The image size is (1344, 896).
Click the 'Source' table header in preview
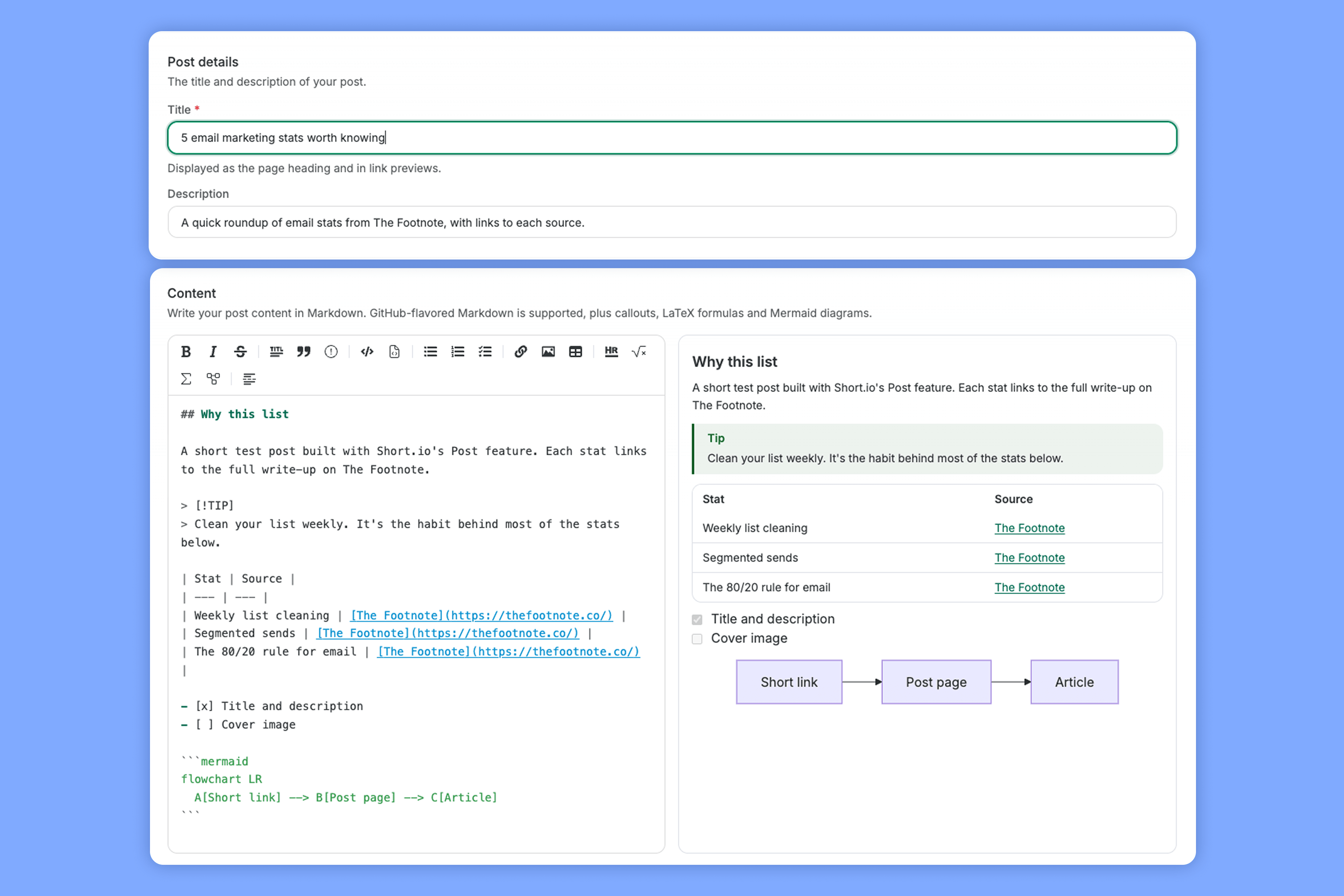tap(1013, 499)
